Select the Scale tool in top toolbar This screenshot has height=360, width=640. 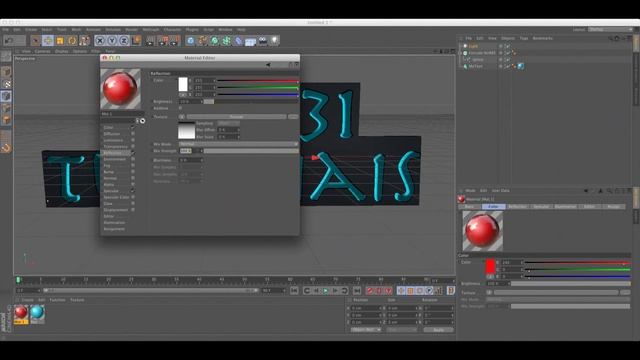point(60,40)
